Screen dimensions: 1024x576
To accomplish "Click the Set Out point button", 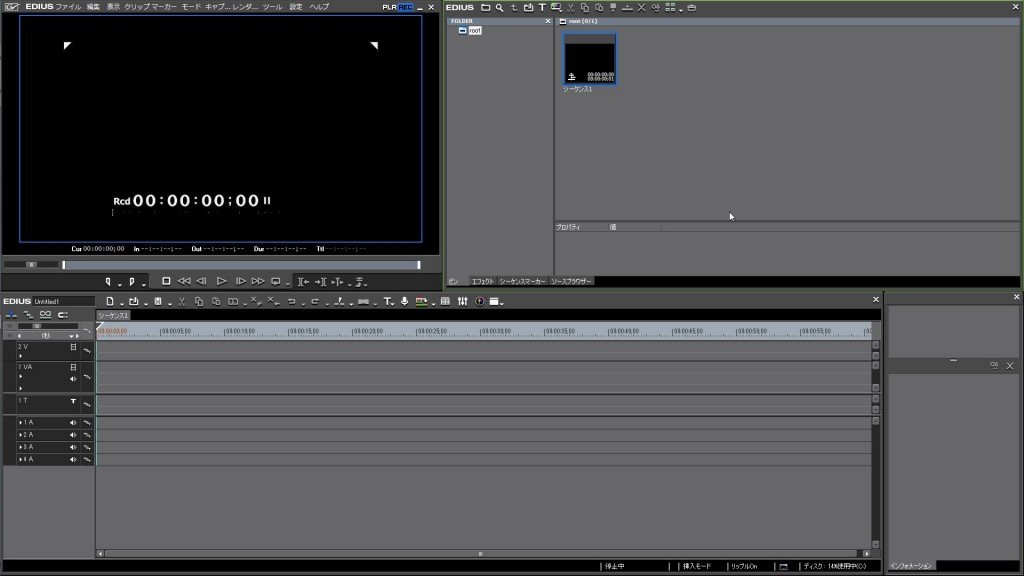I will coord(132,281).
